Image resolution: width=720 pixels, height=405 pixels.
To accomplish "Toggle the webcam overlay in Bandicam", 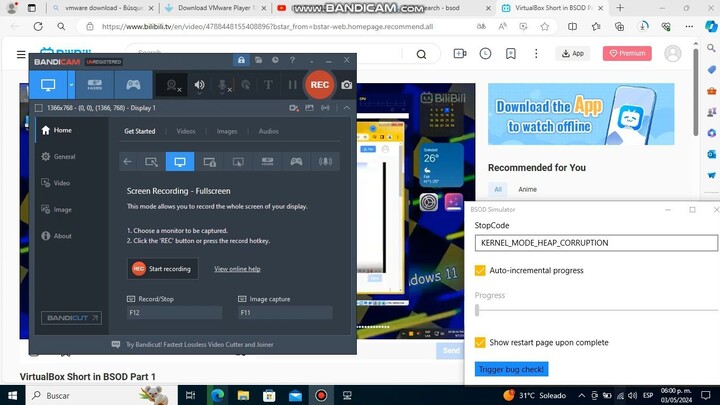I will pos(172,85).
